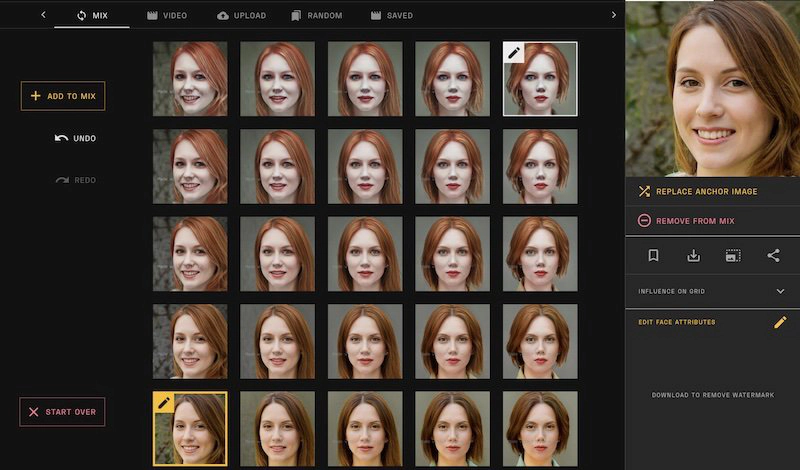Select second row, fifth column face thumbnail
Screen dimensions: 800x470
(x=540, y=166)
